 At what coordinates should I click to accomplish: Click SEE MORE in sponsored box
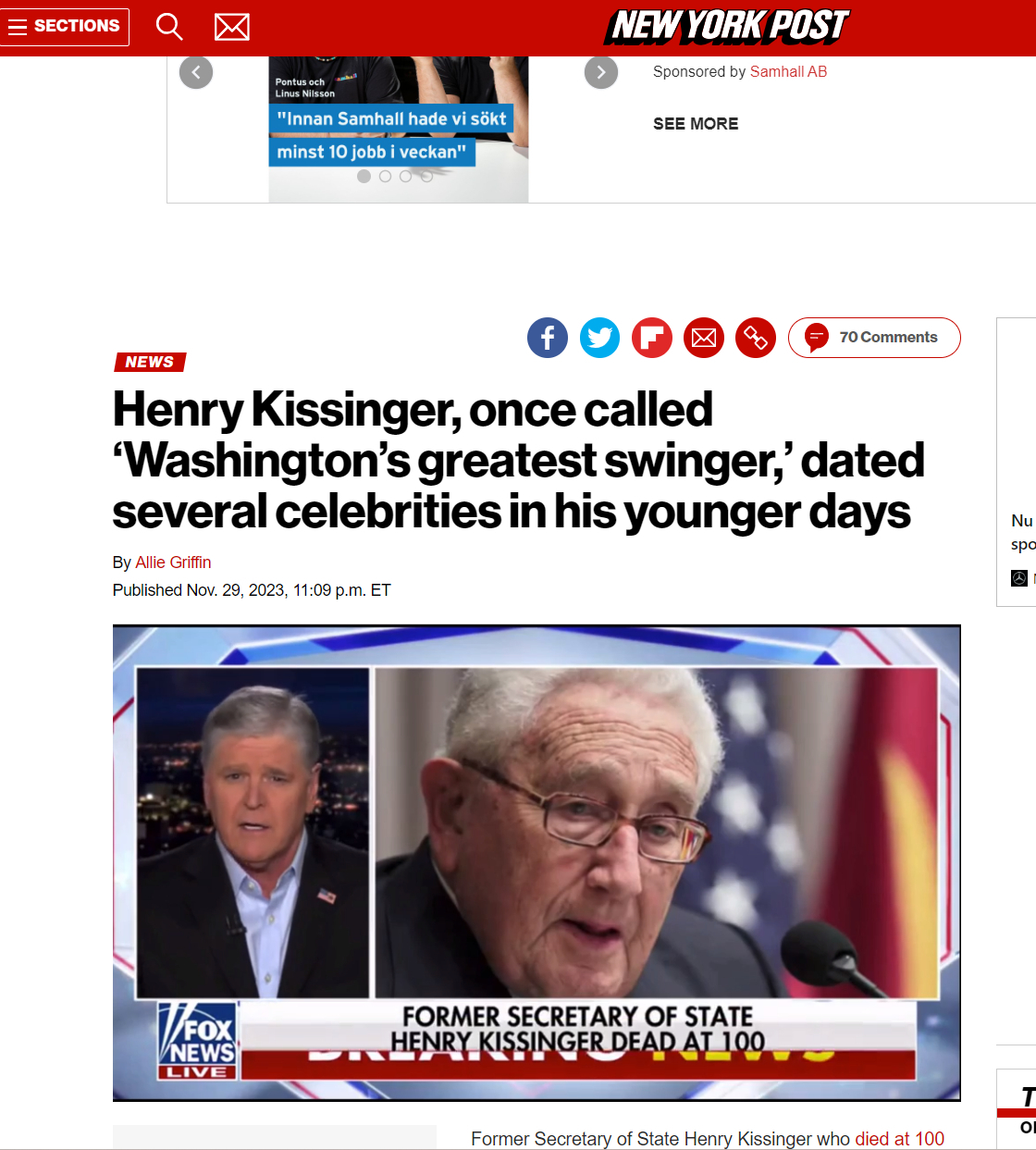point(696,124)
